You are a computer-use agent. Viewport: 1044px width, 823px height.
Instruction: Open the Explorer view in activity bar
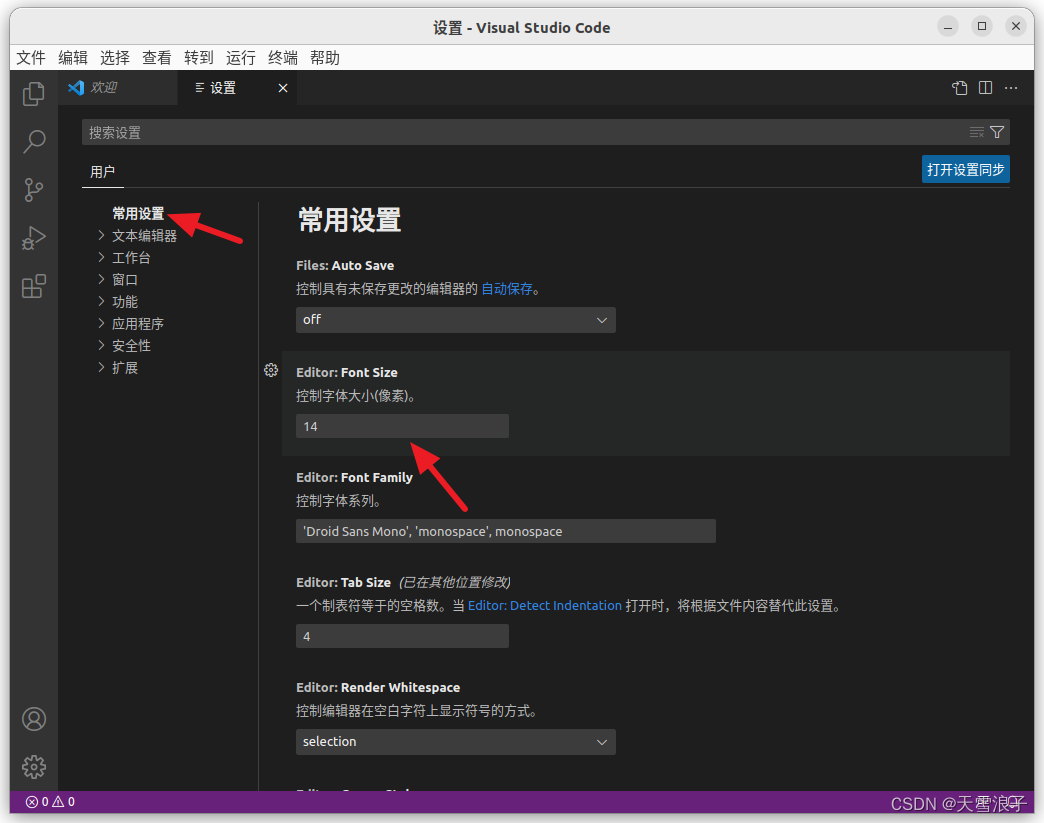34,94
